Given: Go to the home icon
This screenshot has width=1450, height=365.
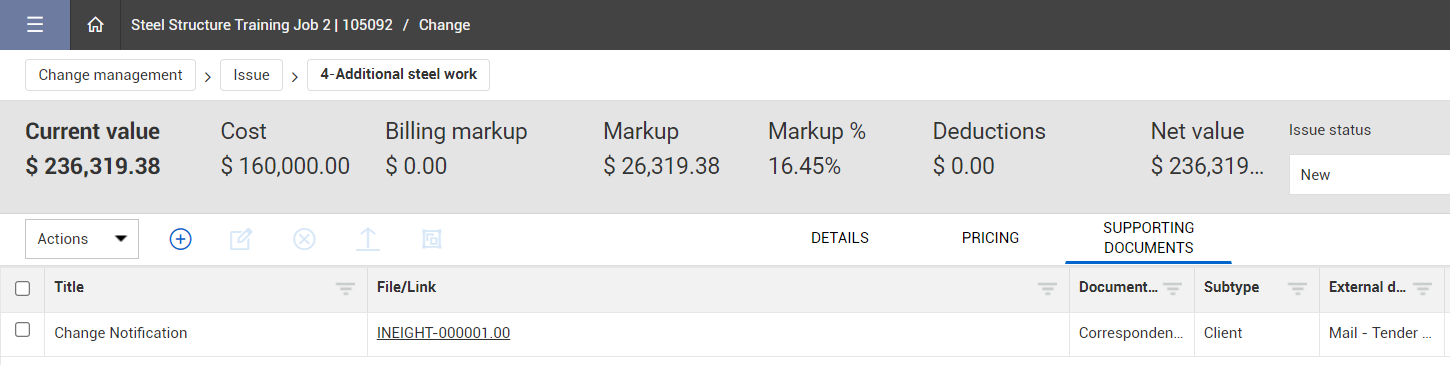Looking at the screenshot, I should tap(95, 25).
